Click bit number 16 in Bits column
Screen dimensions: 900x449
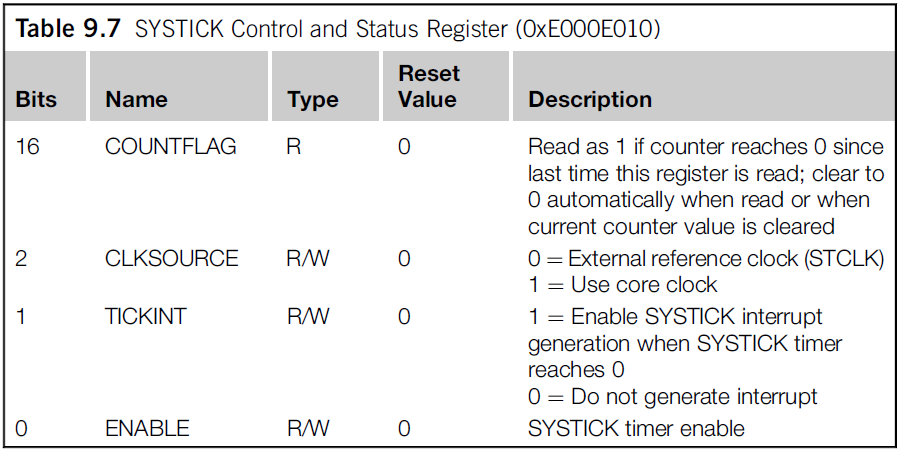point(26,147)
